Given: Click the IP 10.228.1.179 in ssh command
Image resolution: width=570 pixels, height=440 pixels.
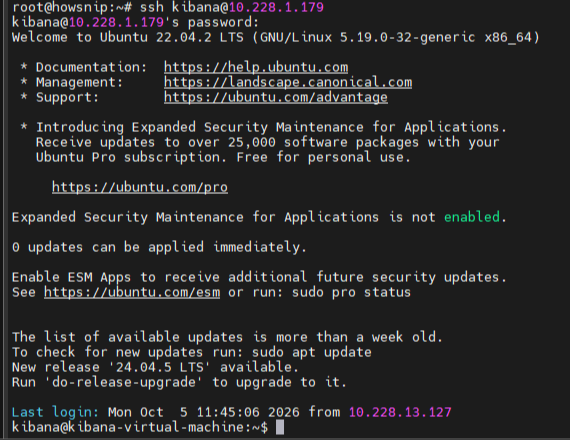Looking at the screenshot, I should coord(276,7).
